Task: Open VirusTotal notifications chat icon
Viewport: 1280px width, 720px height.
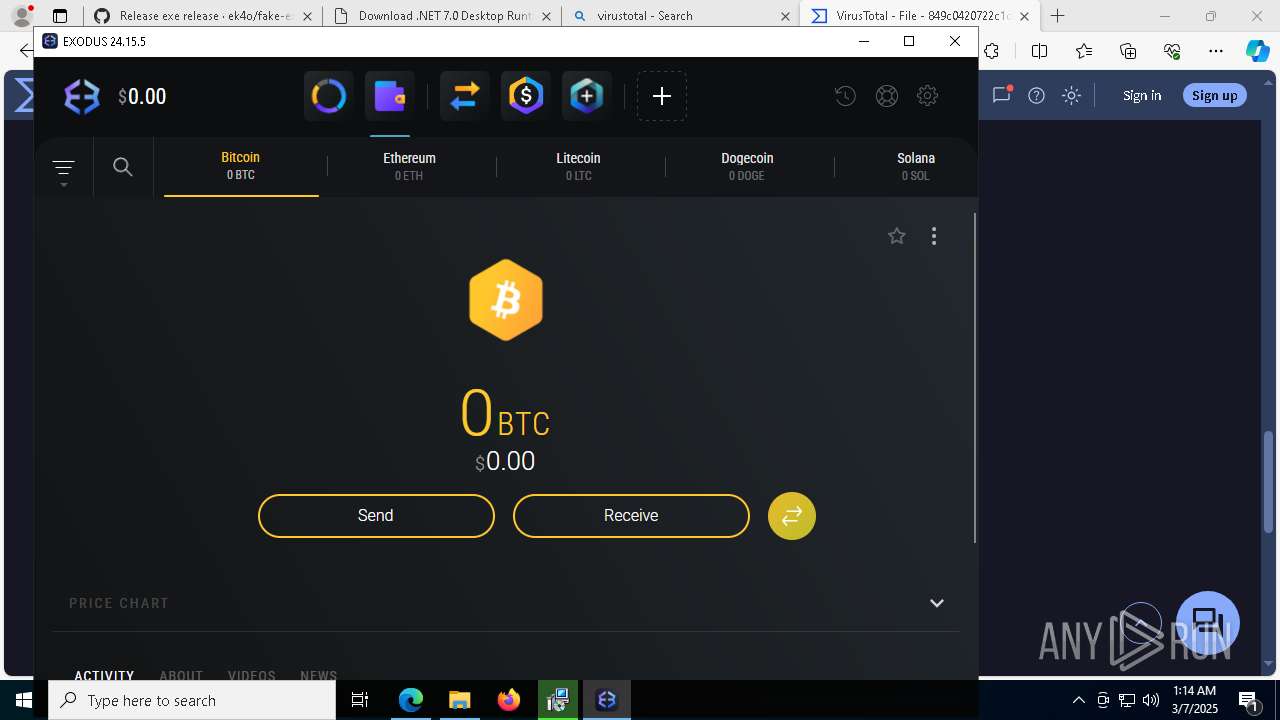Action: (1001, 95)
